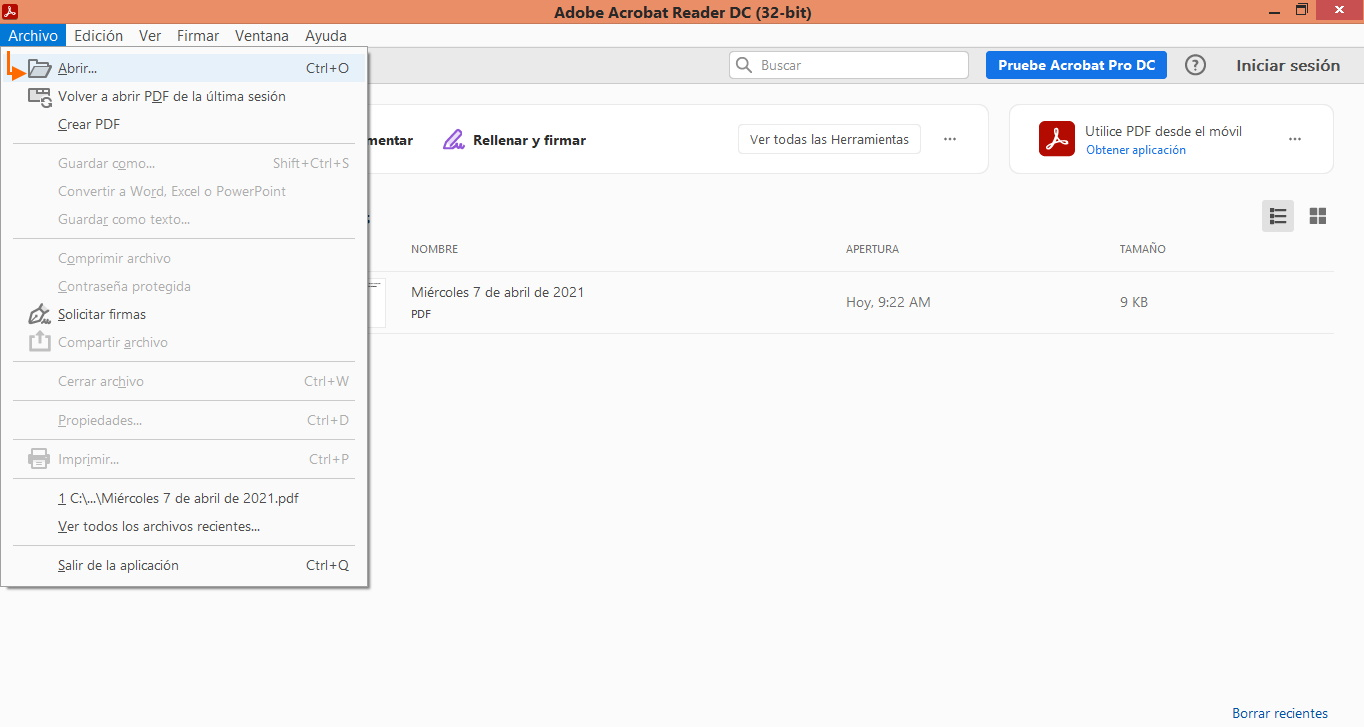Click Ver todas las Herramientas button
The width and height of the screenshot is (1364, 727).
[829, 139]
